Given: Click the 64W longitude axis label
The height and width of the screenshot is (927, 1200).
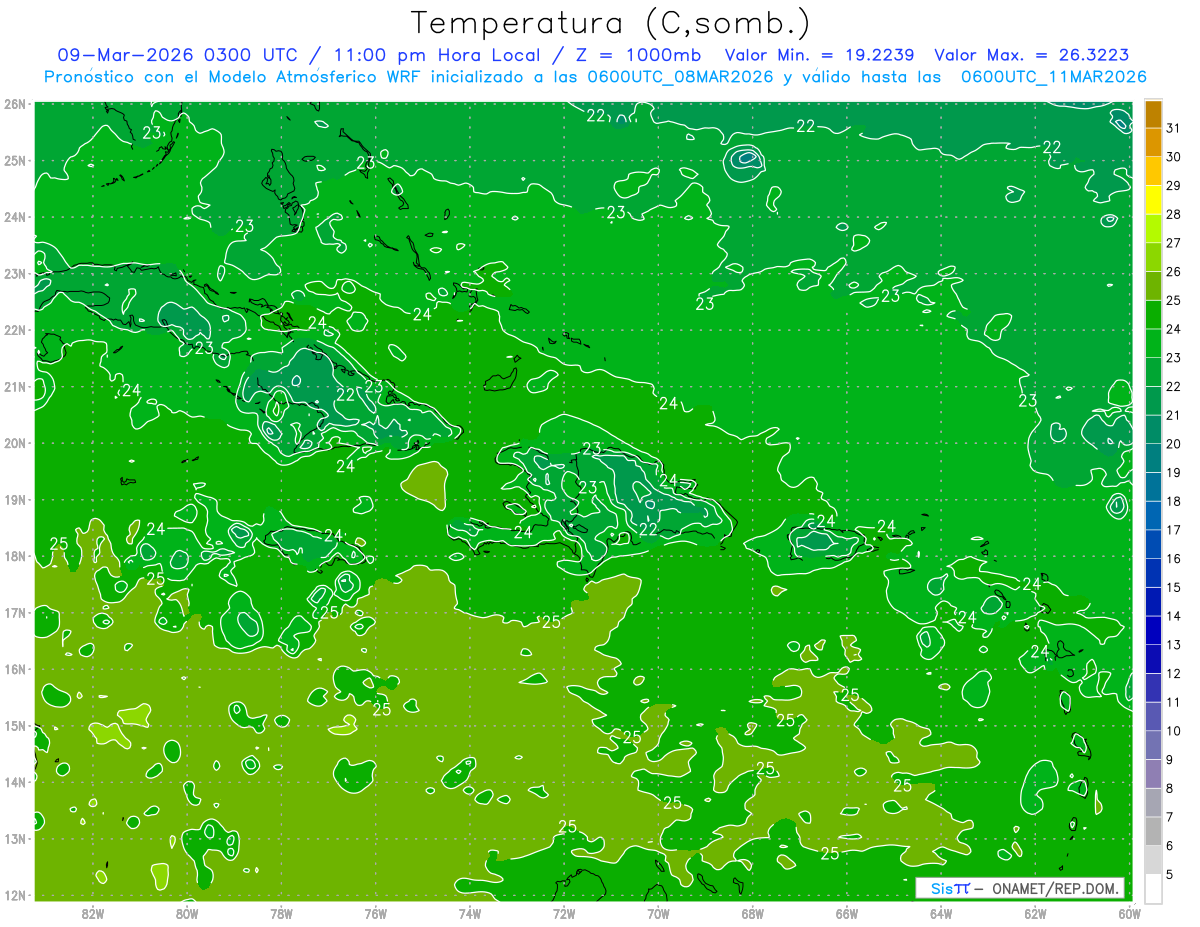Looking at the screenshot, I should [941, 913].
